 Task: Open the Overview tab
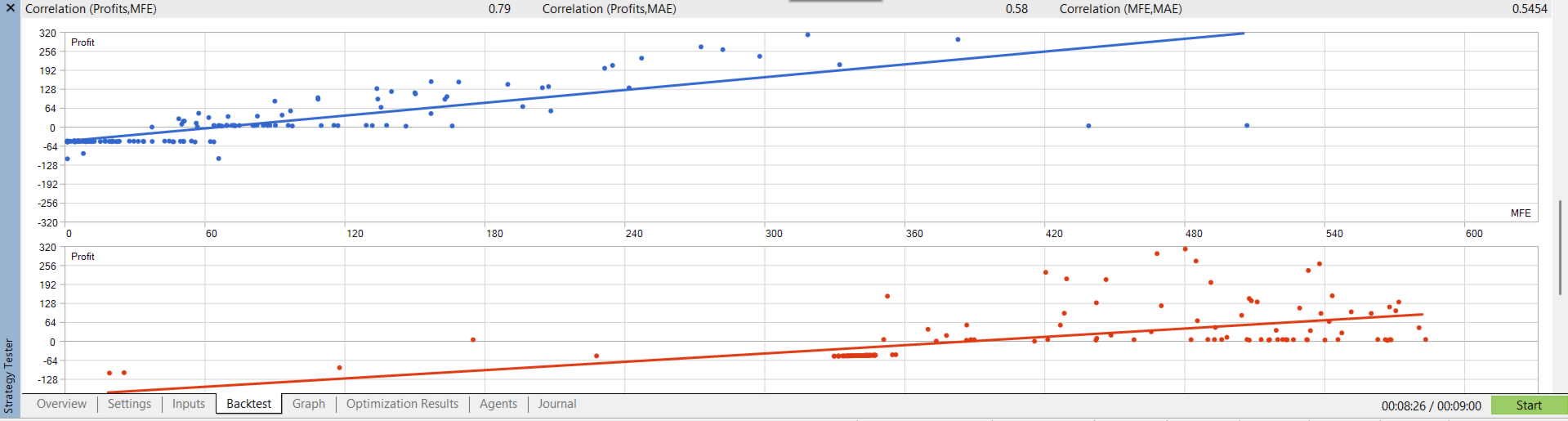pyautogui.click(x=61, y=404)
